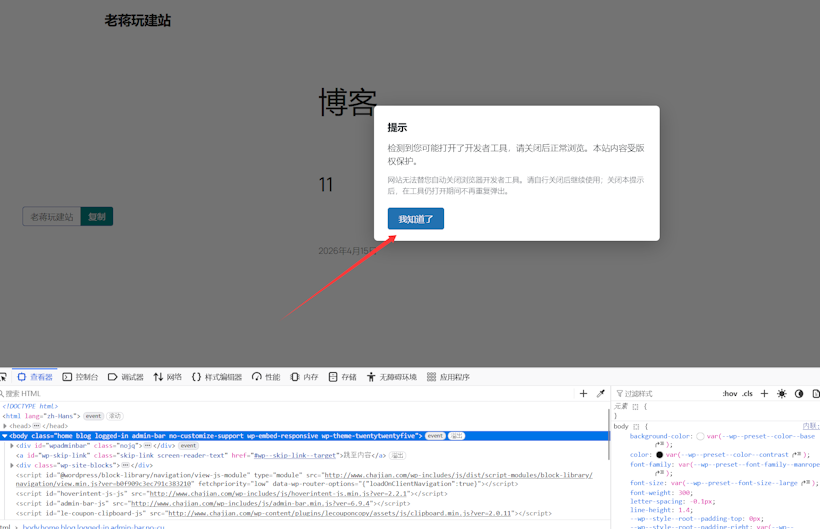Expand the head element node
This screenshot has width=820, height=529.
point(4,426)
